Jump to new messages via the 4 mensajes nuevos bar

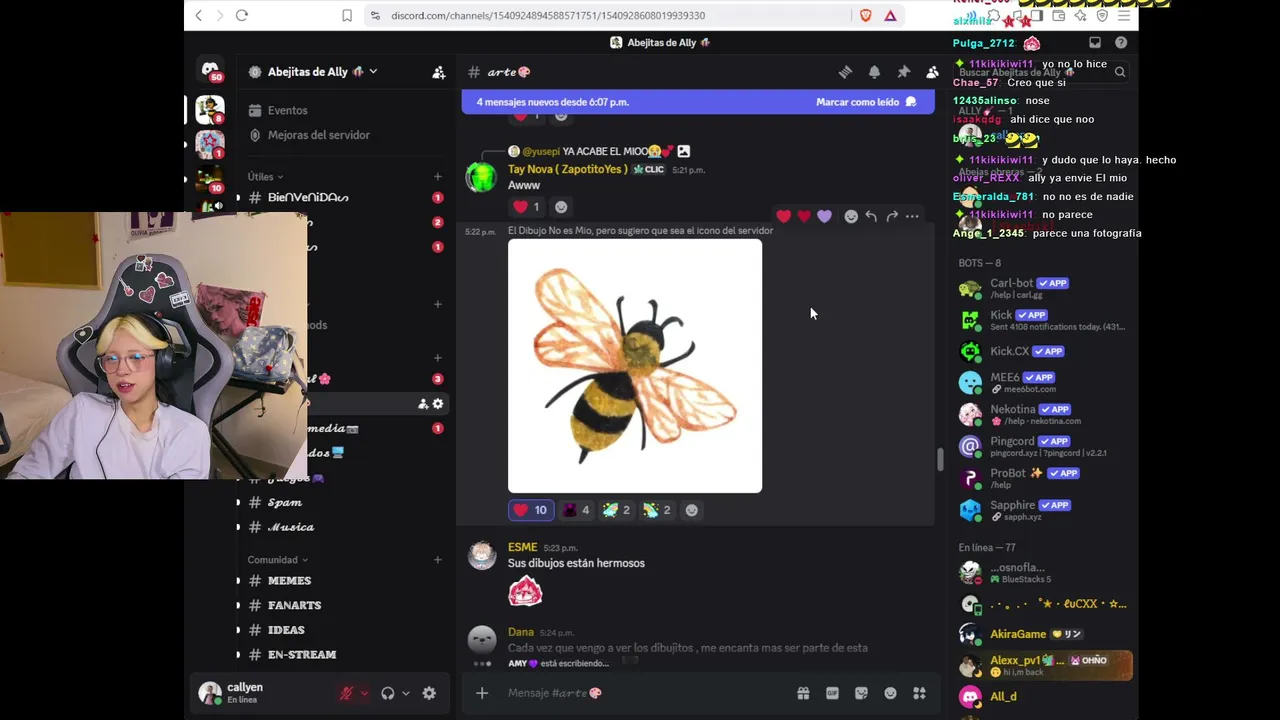click(x=553, y=102)
